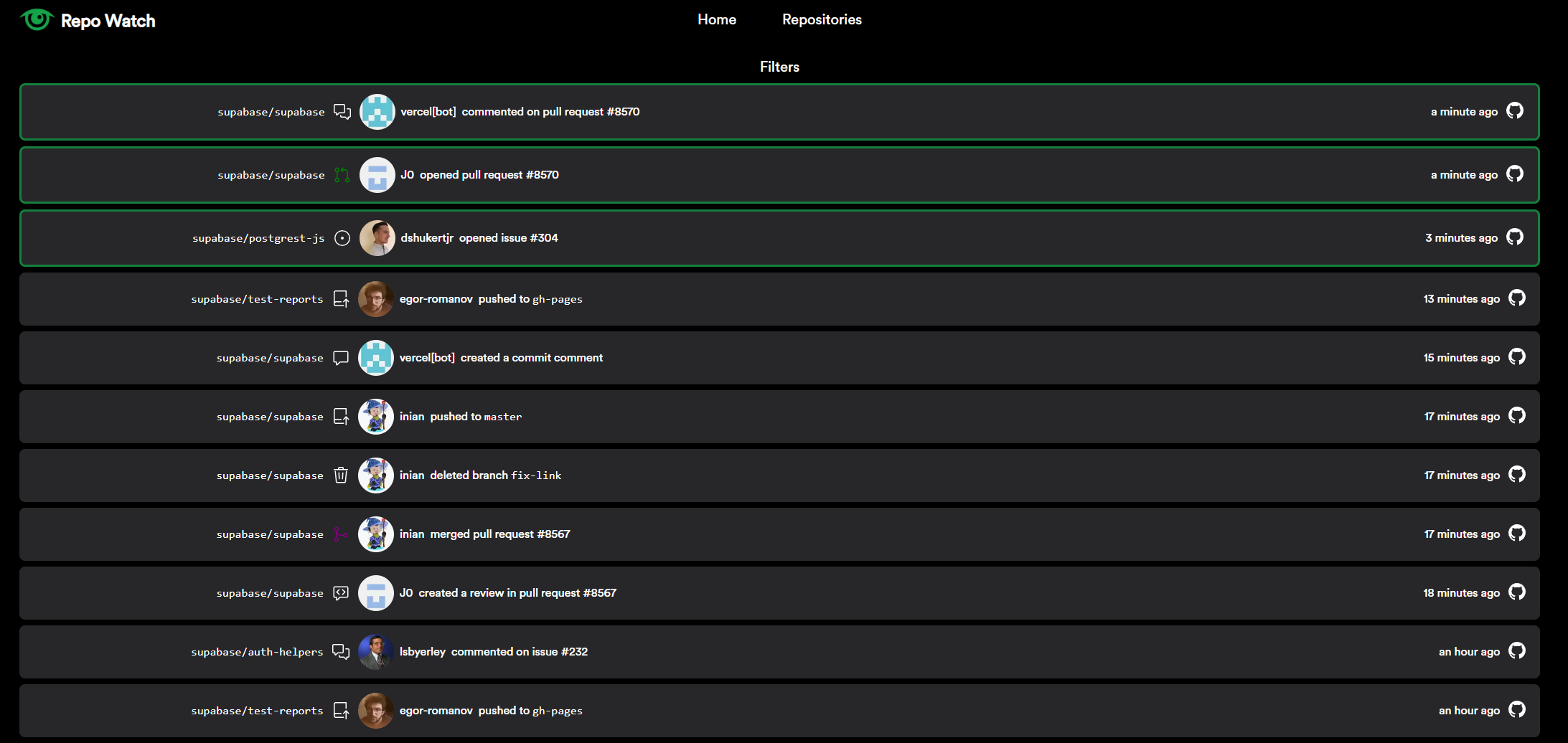
Task: Open GitHub icon on 15 minutes ago row
Action: [x=1517, y=357]
